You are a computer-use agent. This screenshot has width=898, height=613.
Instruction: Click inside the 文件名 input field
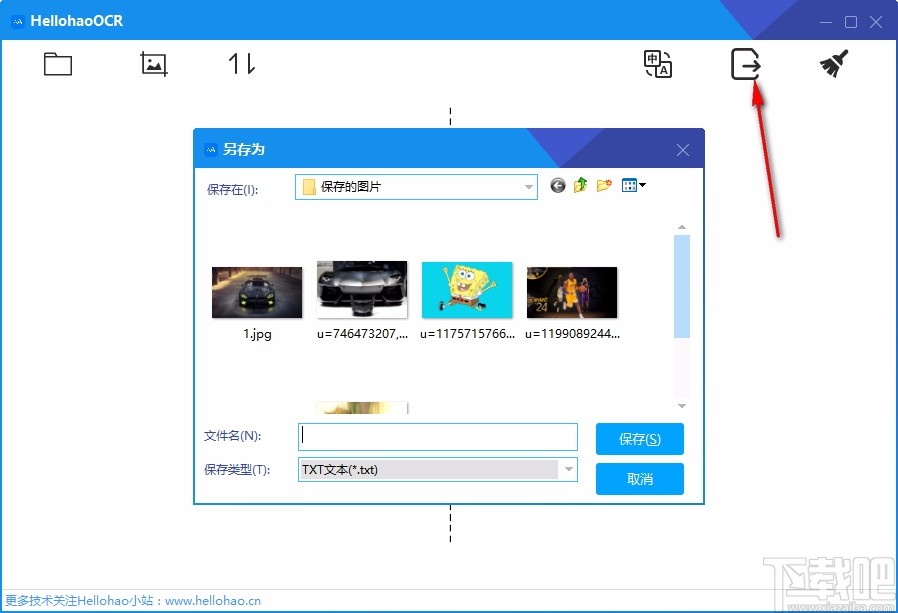click(x=437, y=437)
